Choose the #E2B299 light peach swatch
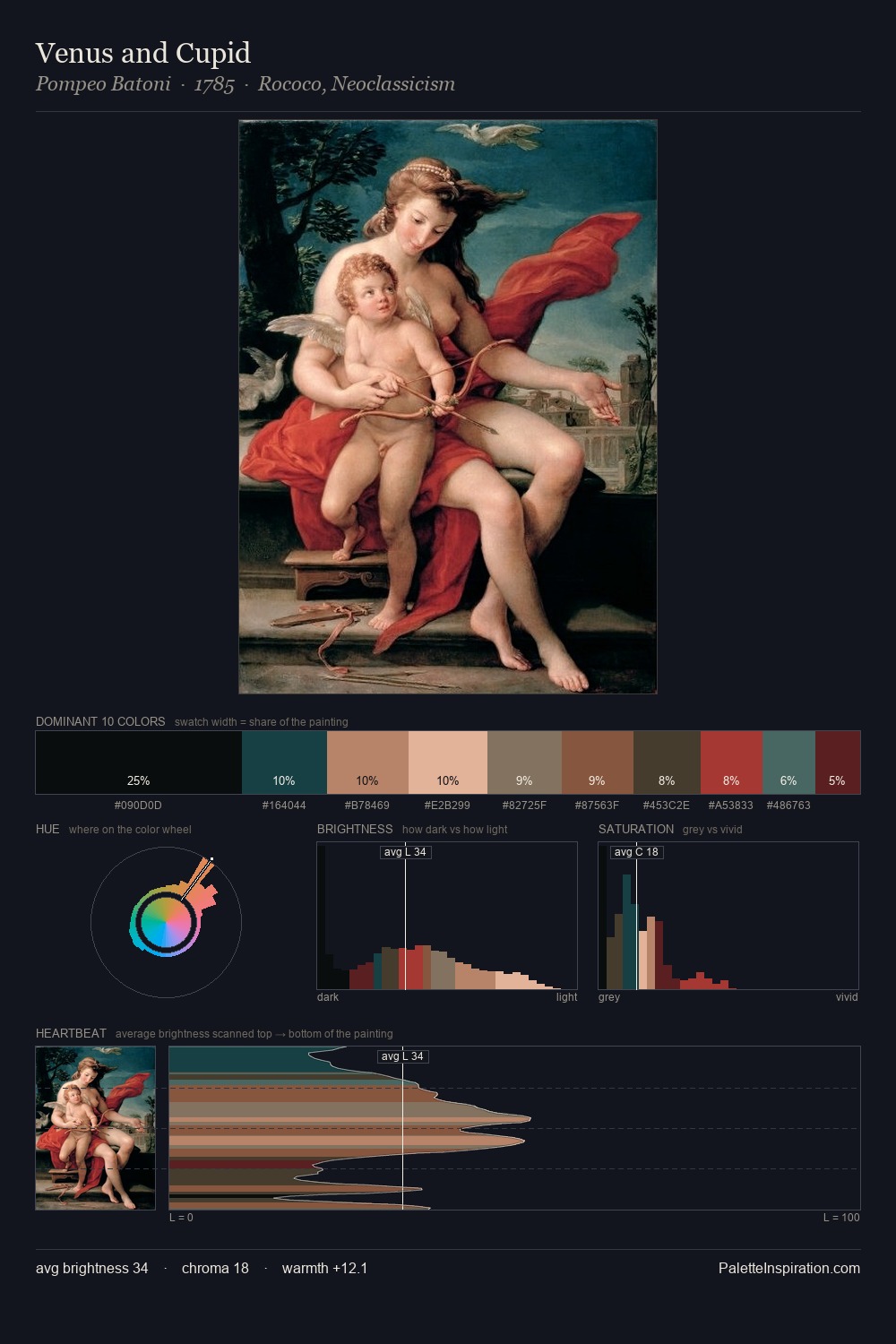This screenshot has width=896, height=1344. (x=448, y=762)
